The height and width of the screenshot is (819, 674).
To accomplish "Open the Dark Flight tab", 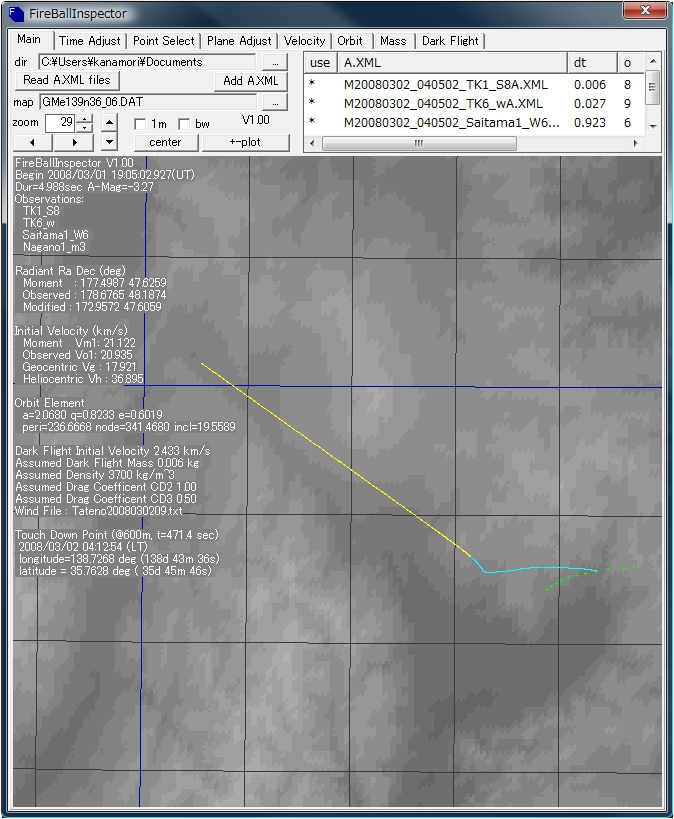I will (450, 41).
